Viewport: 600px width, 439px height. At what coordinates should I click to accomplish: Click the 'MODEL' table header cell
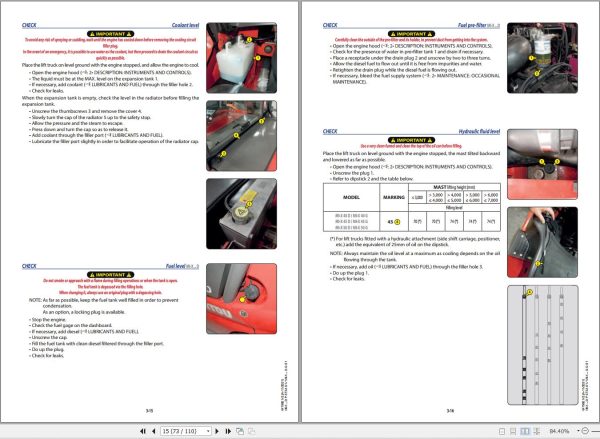(x=351, y=197)
